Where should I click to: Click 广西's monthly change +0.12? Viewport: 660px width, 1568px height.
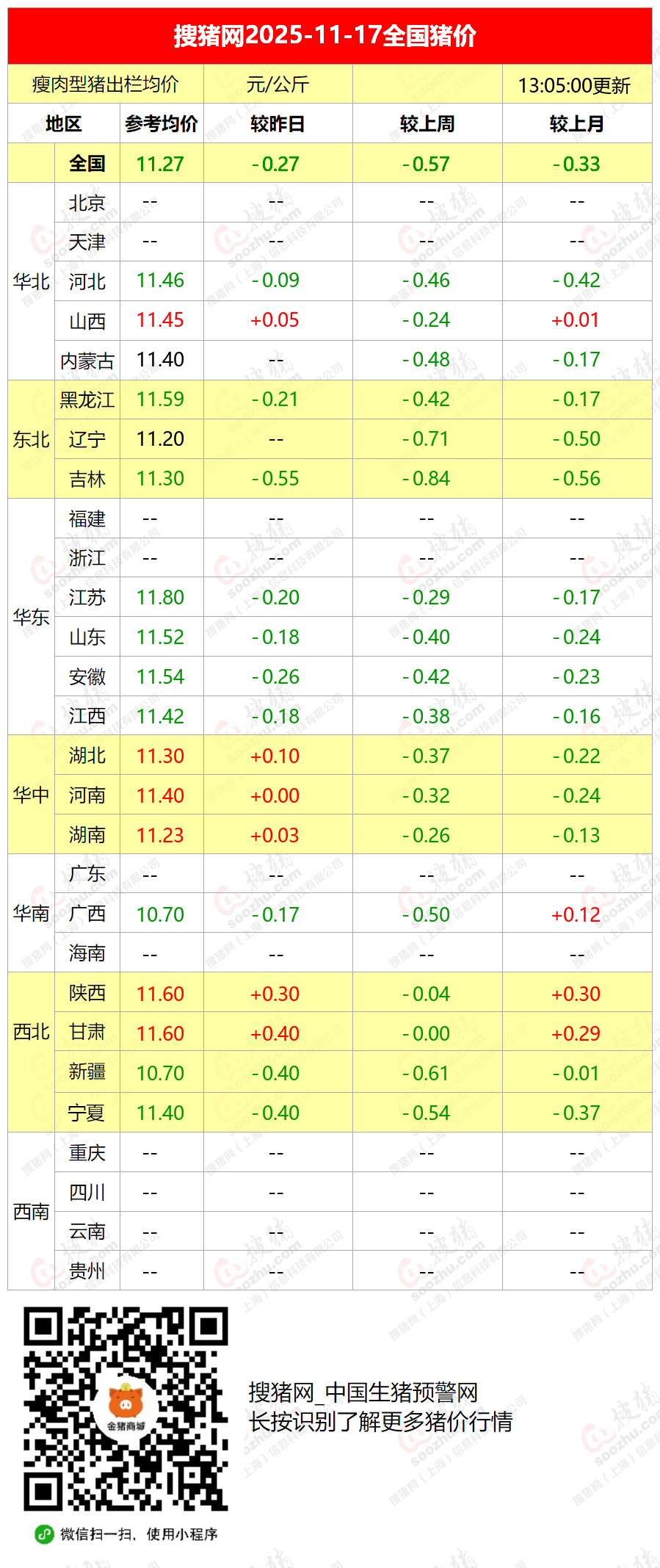576,914
